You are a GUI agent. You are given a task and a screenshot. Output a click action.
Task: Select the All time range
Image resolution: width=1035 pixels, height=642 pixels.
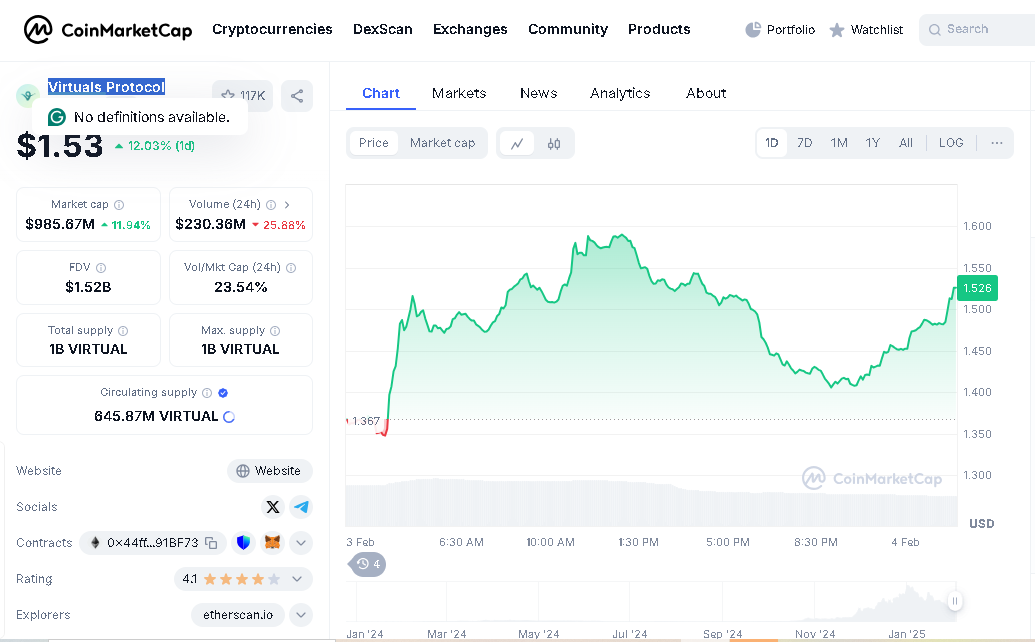tap(906, 143)
